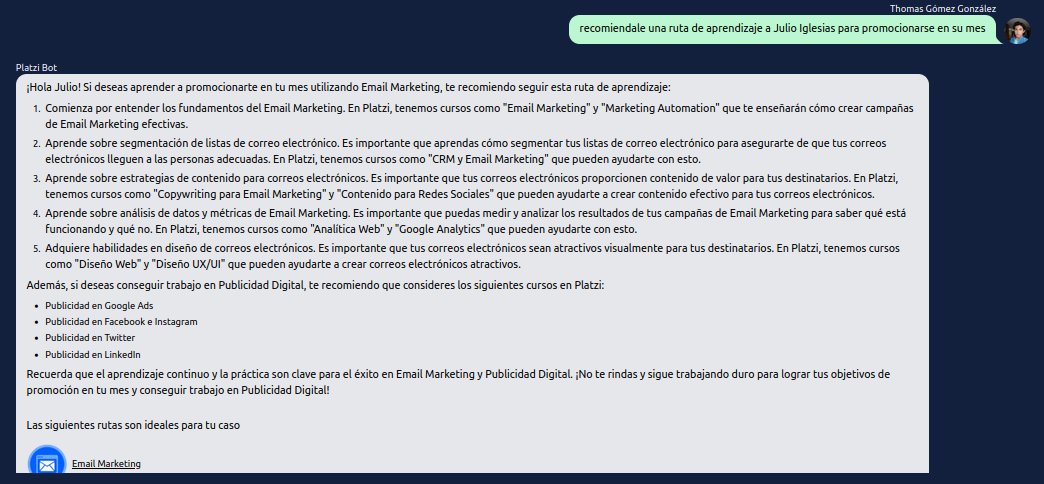Click the bullet 'Publicidad en LinkedIn'
Image resolution: width=1044 pixels, height=484 pixels.
[93, 354]
